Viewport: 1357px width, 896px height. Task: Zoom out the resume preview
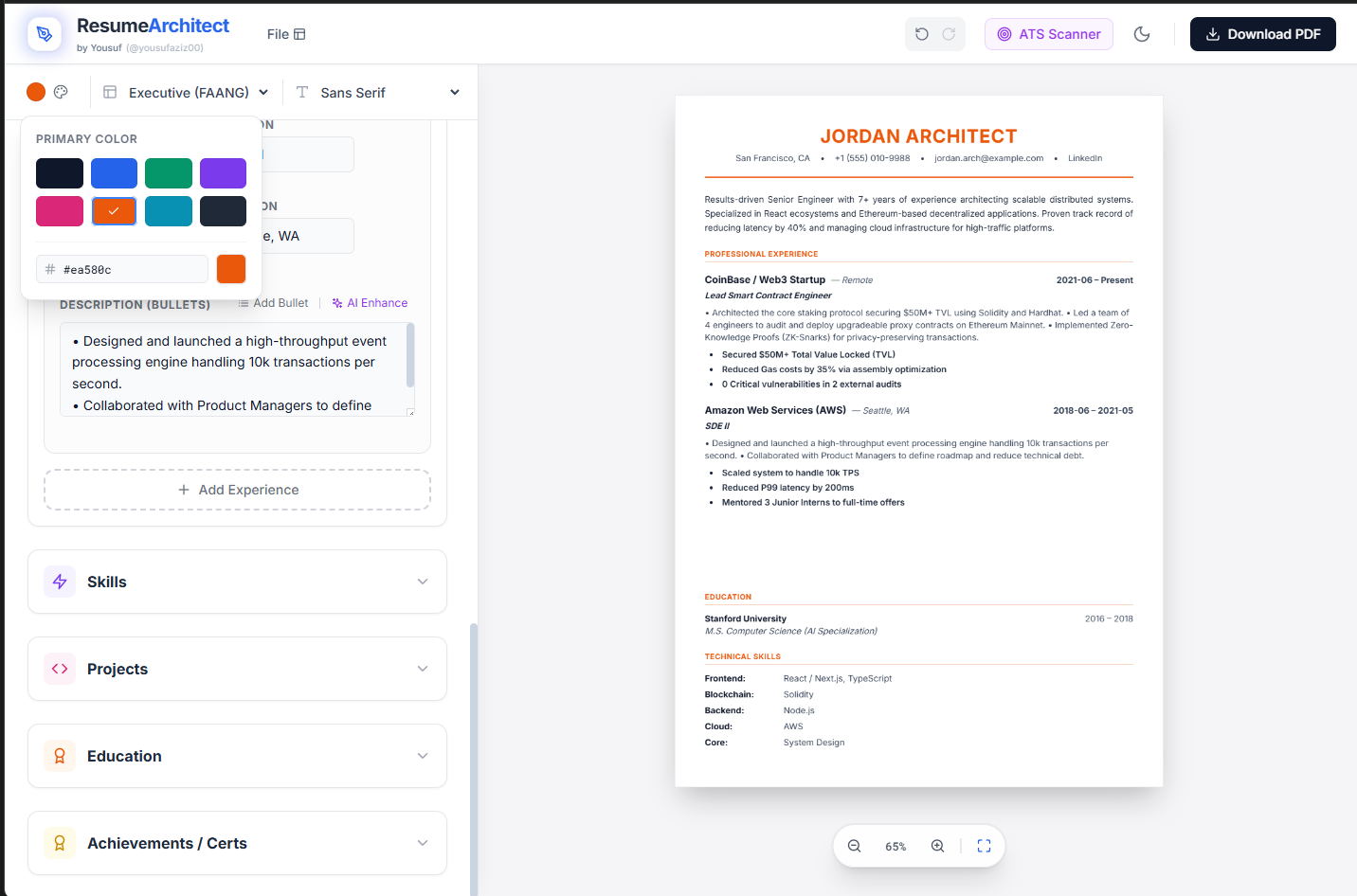pos(855,846)
